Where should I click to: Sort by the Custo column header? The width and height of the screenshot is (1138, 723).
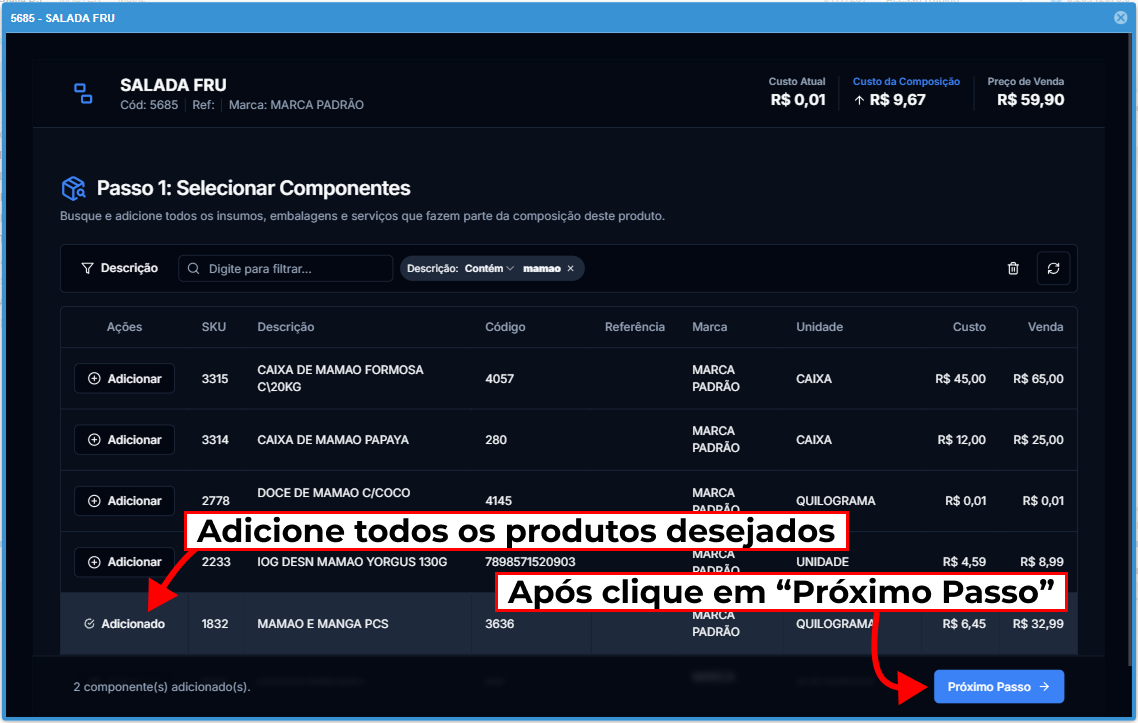(x=969, y=327)
